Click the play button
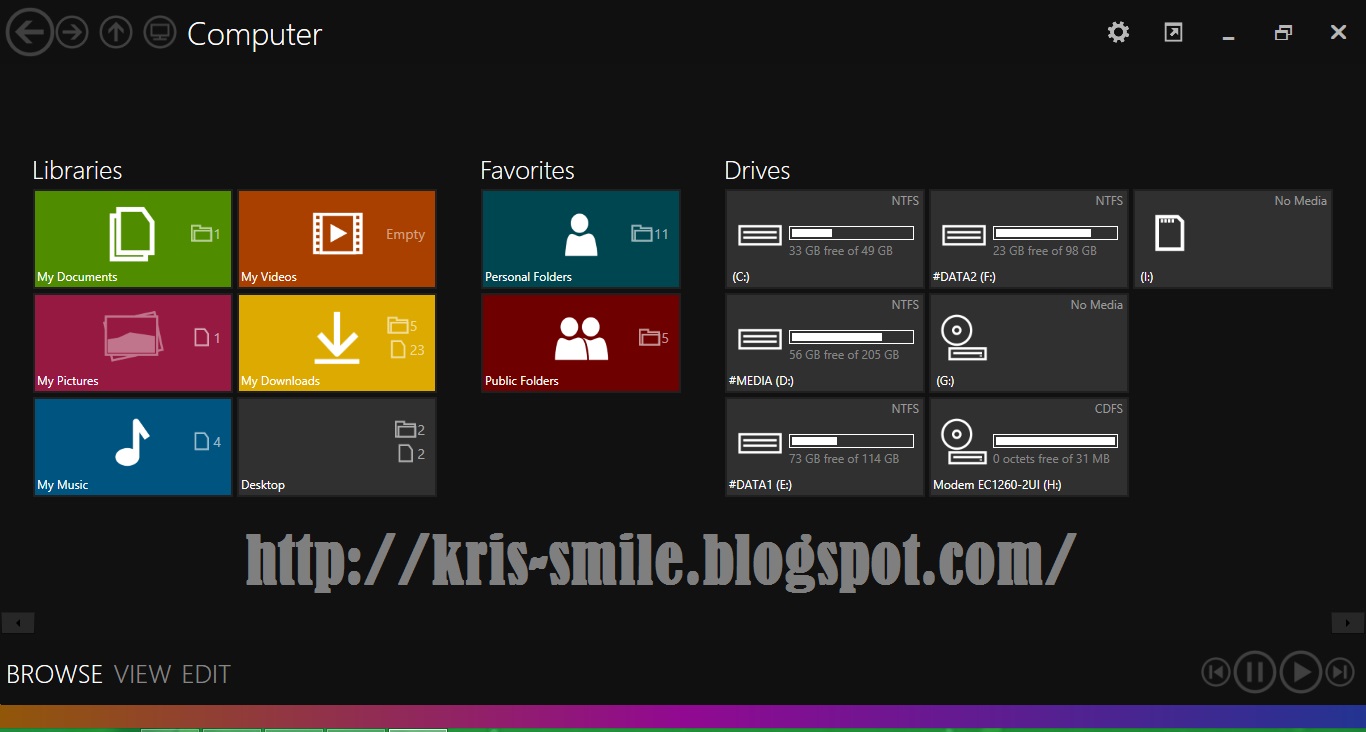The image size is (1366, 732). tap(1301, 672)
